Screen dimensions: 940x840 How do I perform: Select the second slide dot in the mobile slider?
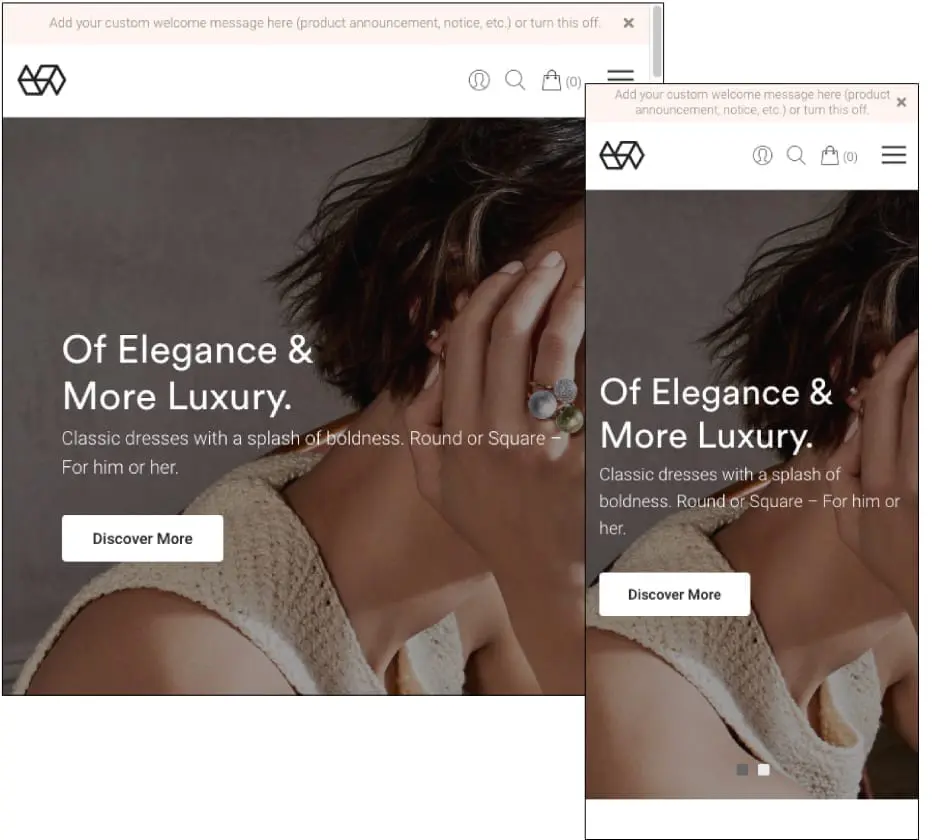pyautogui.click(x=763, y=770)
